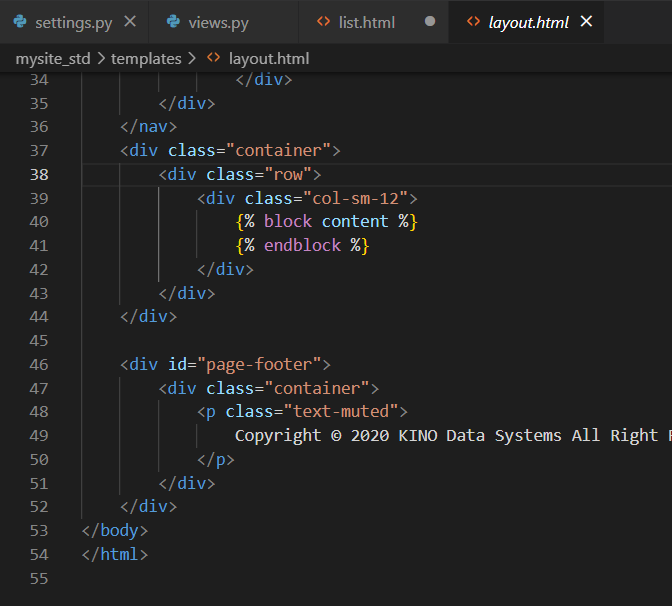This screenshot has width=672, height=606.
Task: Click the closing div tag on line 34
Action: point(264,80)
